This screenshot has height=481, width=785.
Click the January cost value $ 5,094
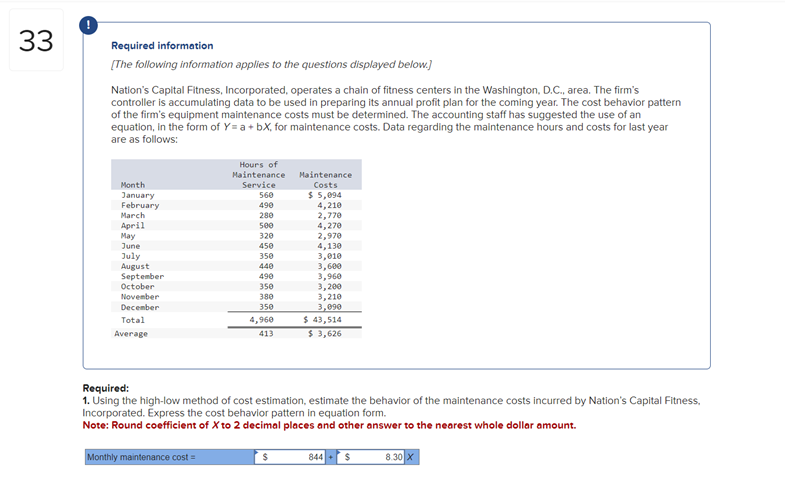click(325, 195)
